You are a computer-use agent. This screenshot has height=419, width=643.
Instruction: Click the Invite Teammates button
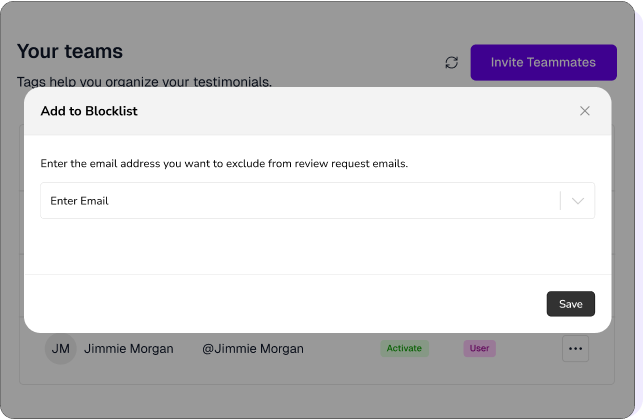543,62
